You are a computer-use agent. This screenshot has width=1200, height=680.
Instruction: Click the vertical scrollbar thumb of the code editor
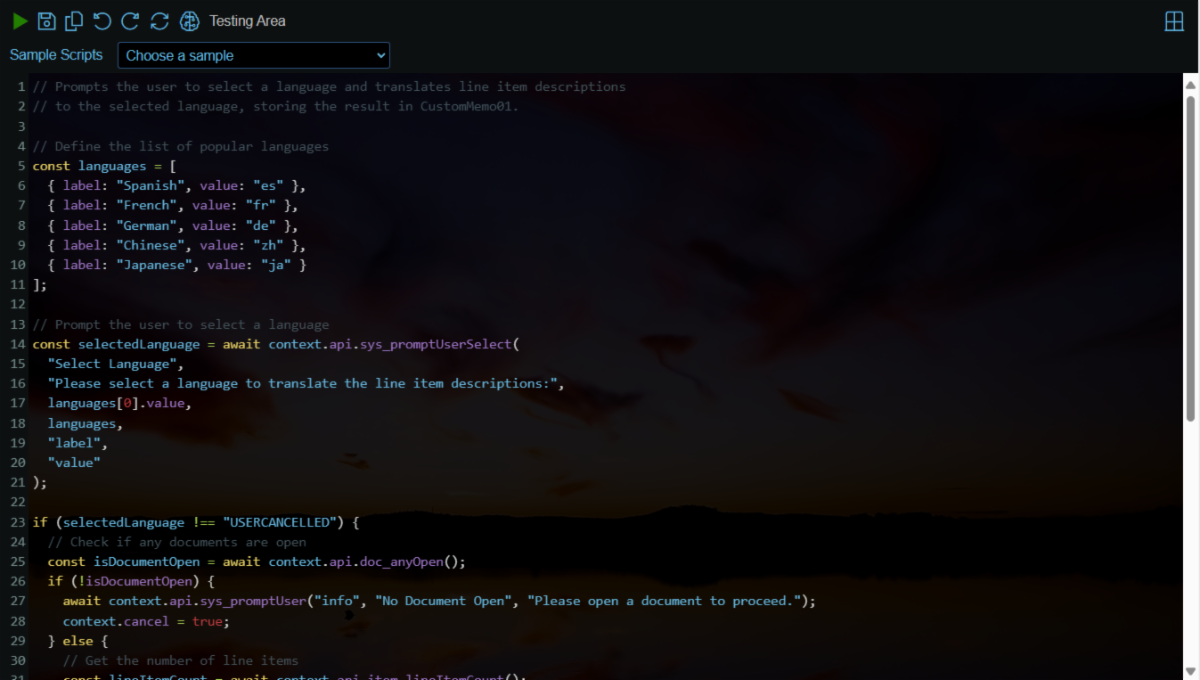click(x=1190, y=258)
